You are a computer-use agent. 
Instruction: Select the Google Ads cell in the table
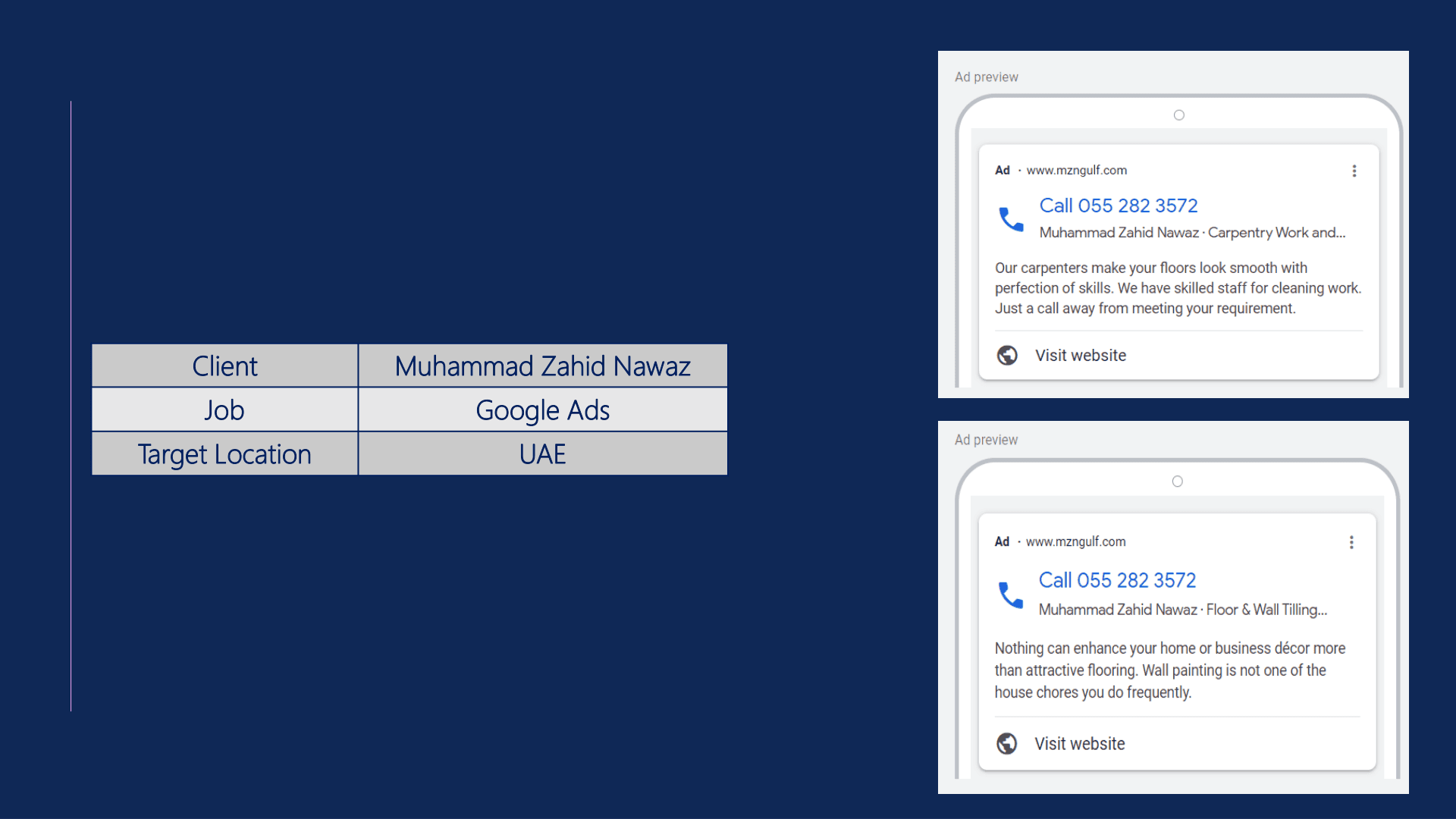[x=542, y=409]
